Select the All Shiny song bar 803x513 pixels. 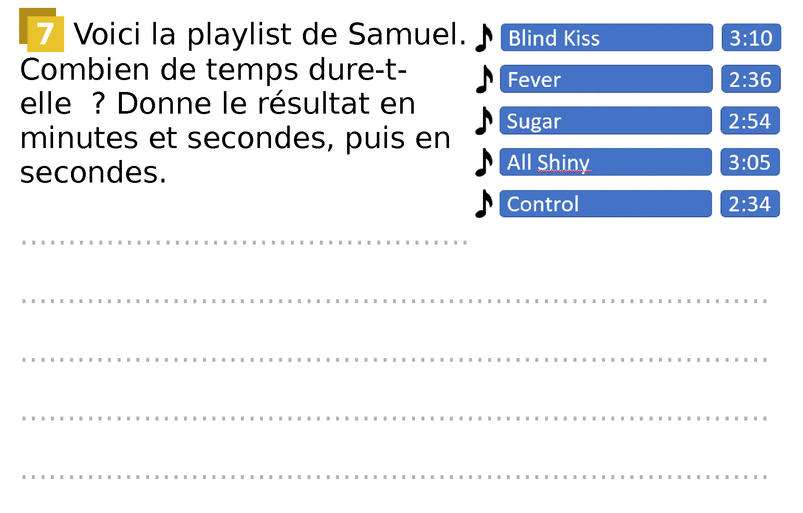point(606,162)
